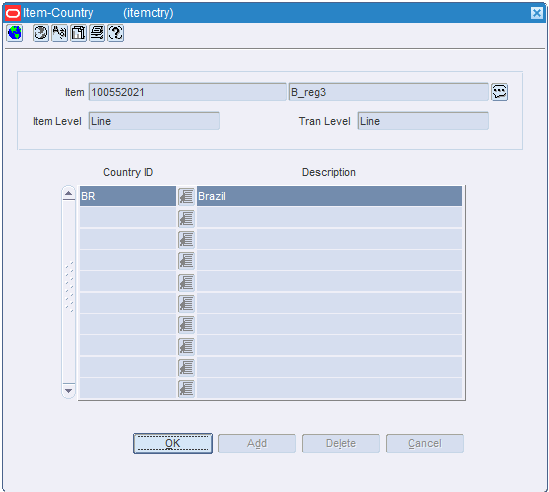Open list-of-values icon in ninth table row
The width and height of the screenshot is (549, 492).
coord(186,367)
